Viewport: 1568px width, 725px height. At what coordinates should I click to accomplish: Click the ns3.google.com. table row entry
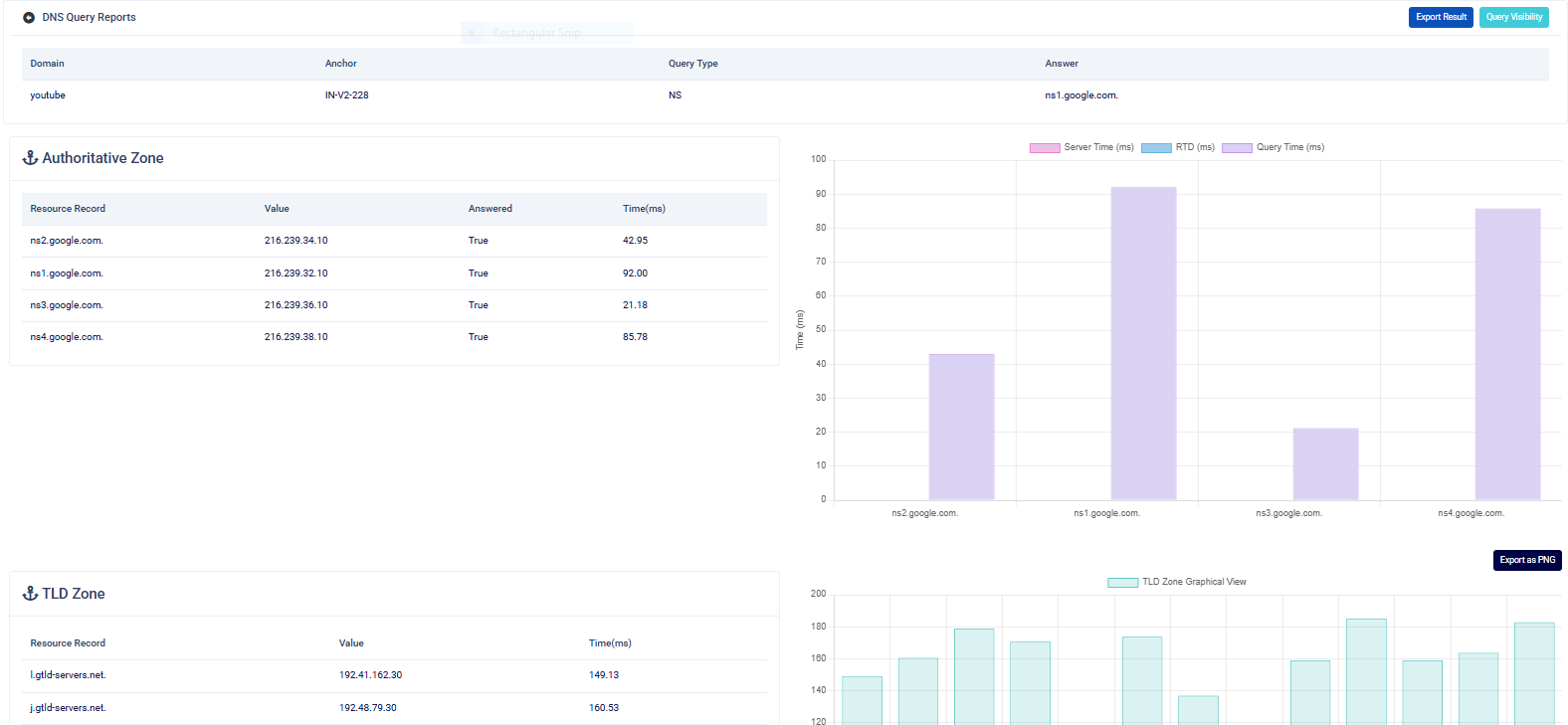[x=394, y=305]
